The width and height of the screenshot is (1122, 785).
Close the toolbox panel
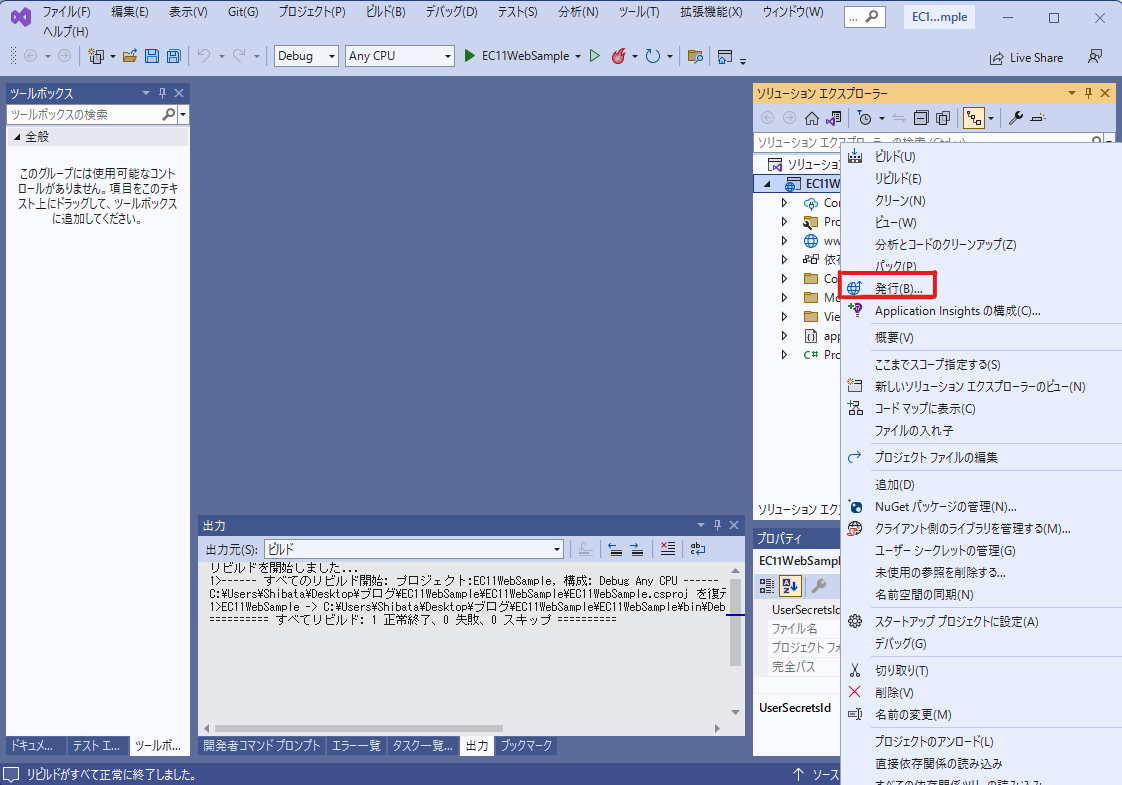[179, 93]
